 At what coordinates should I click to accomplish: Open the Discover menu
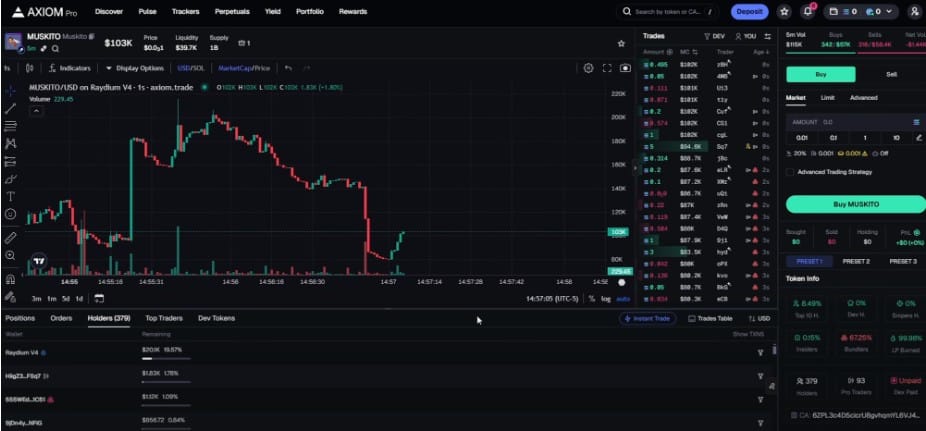(109, 11)
